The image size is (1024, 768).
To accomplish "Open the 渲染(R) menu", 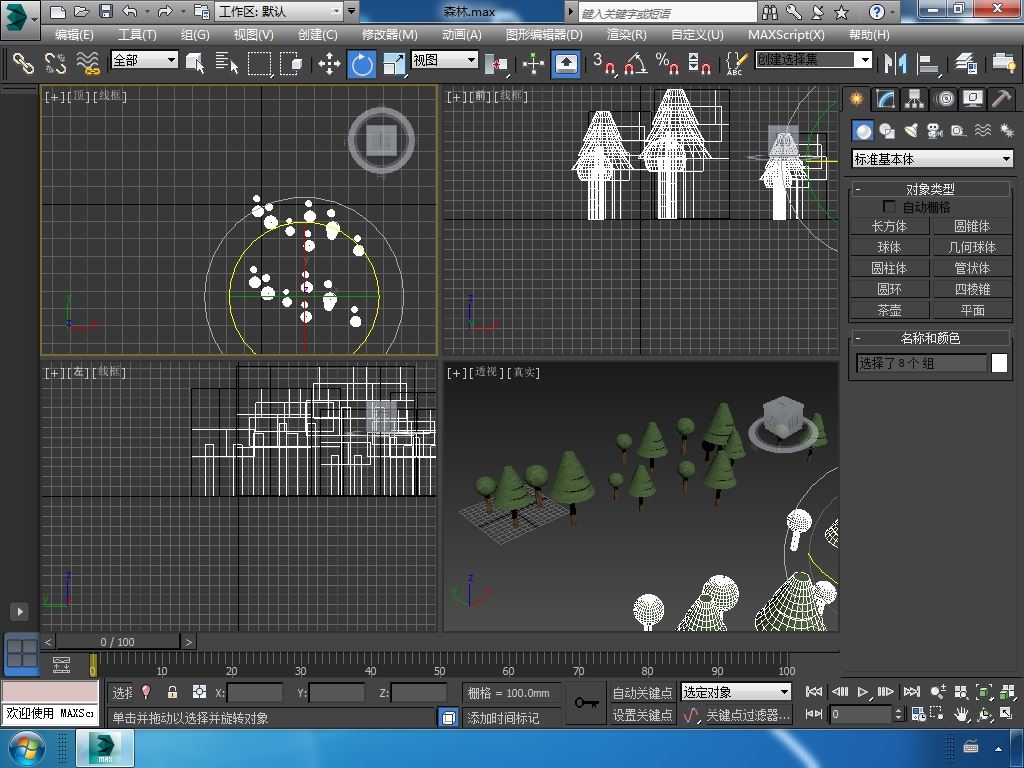I will (x=626, y=34).
